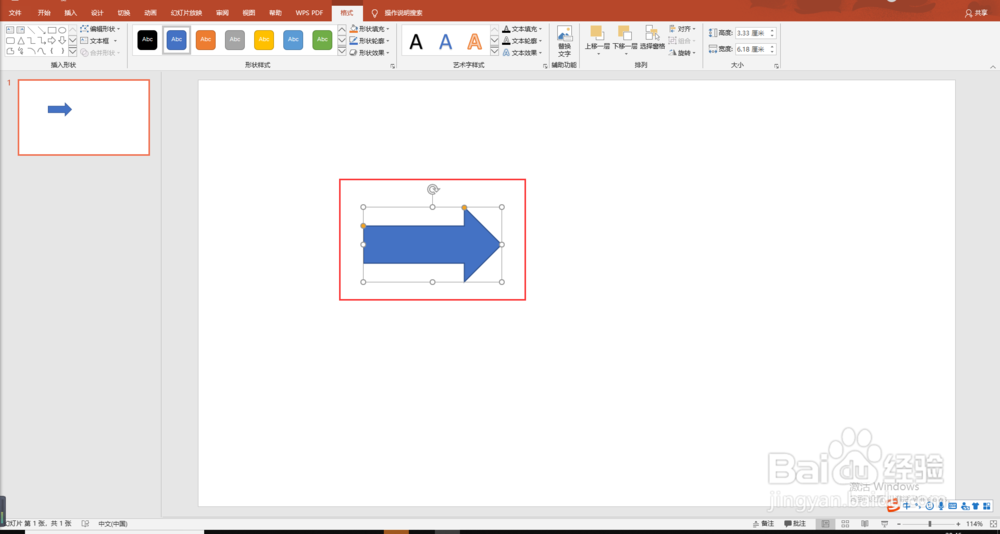Apply the blue shape style swatch

177,40
